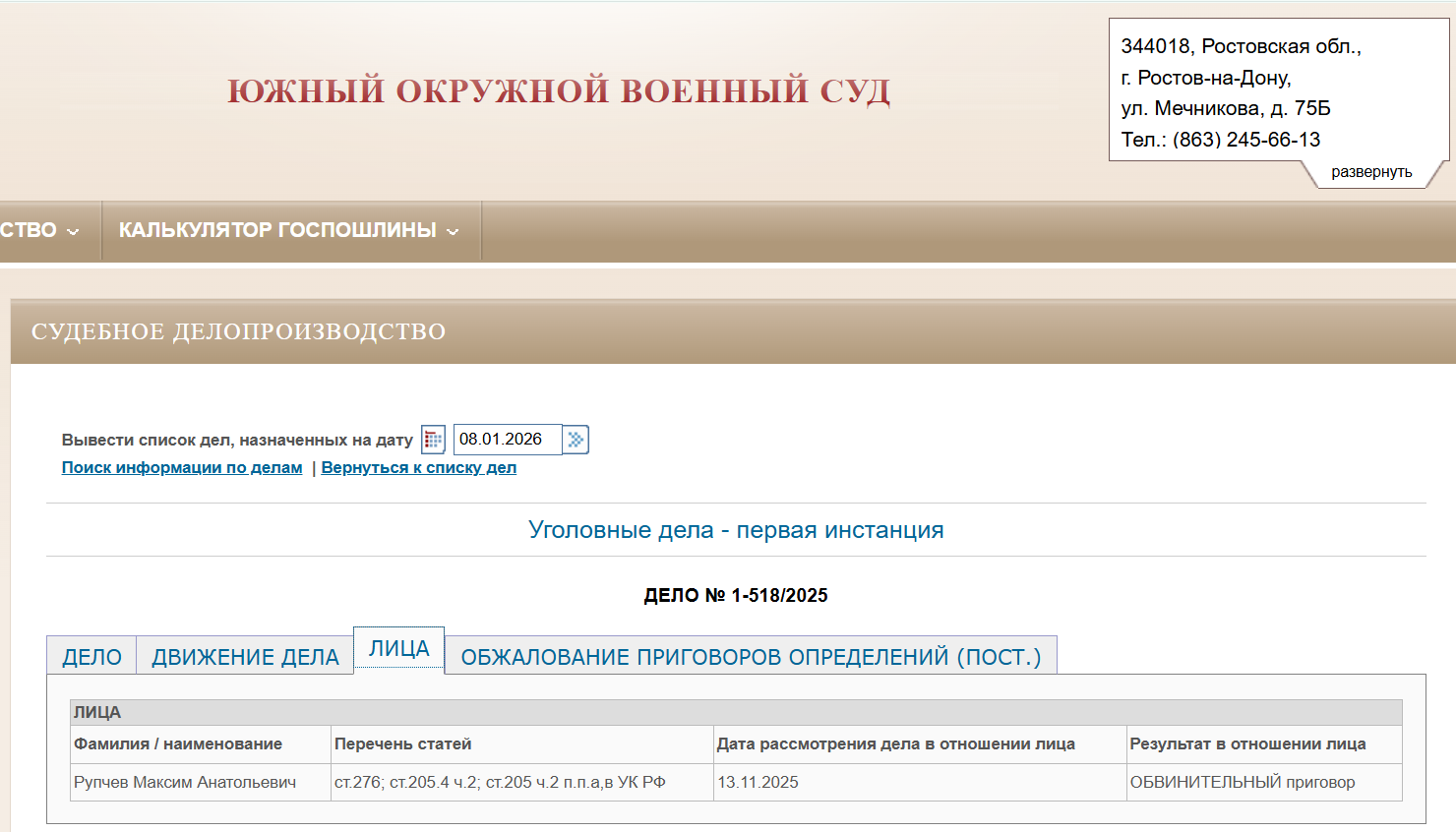This screenshot has width=1456, height=832.
Task: Click the Южный окружной военный суд title
Action: coord(558,90)
